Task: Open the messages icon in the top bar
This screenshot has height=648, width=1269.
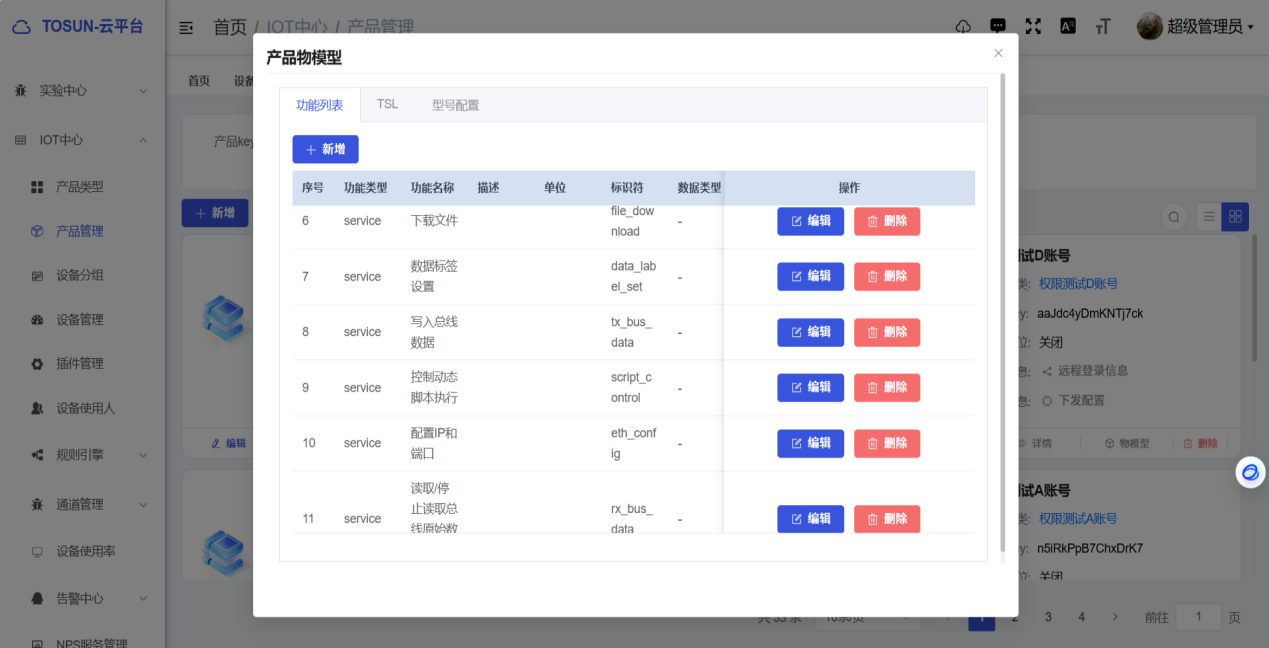Action: tap(997, 27)
